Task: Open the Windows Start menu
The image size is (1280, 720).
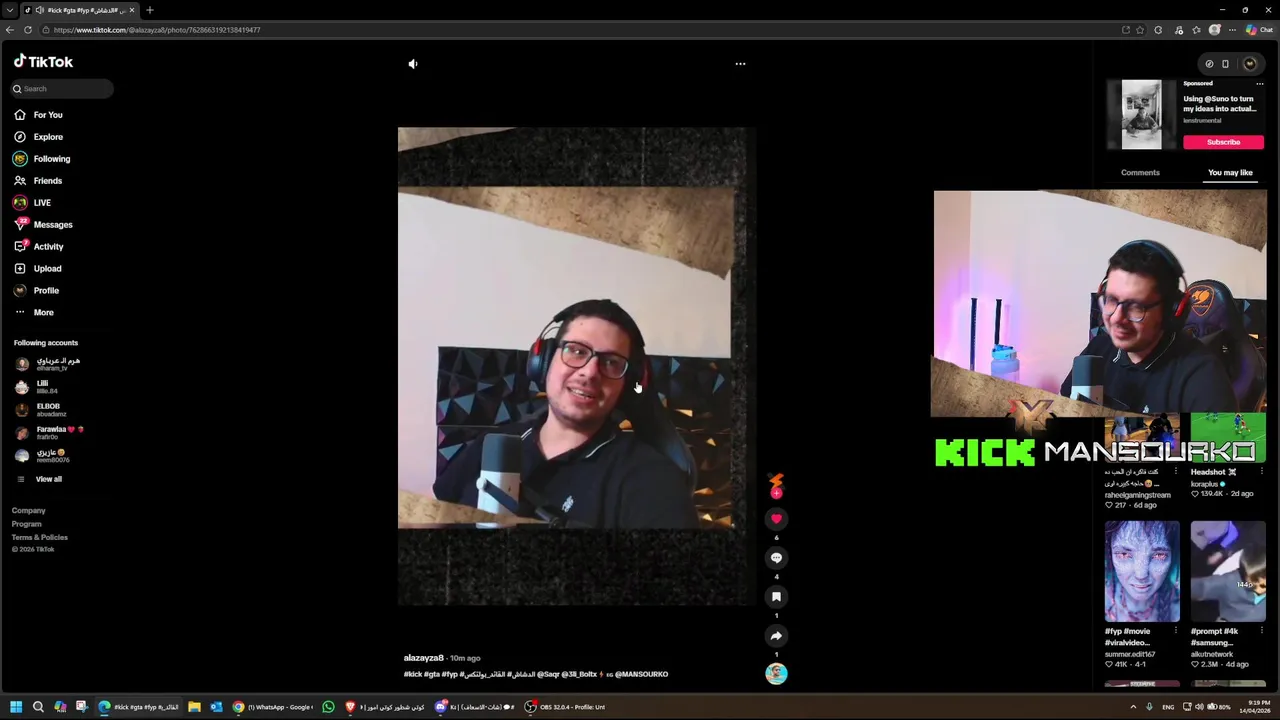Action: coord(16,707)
